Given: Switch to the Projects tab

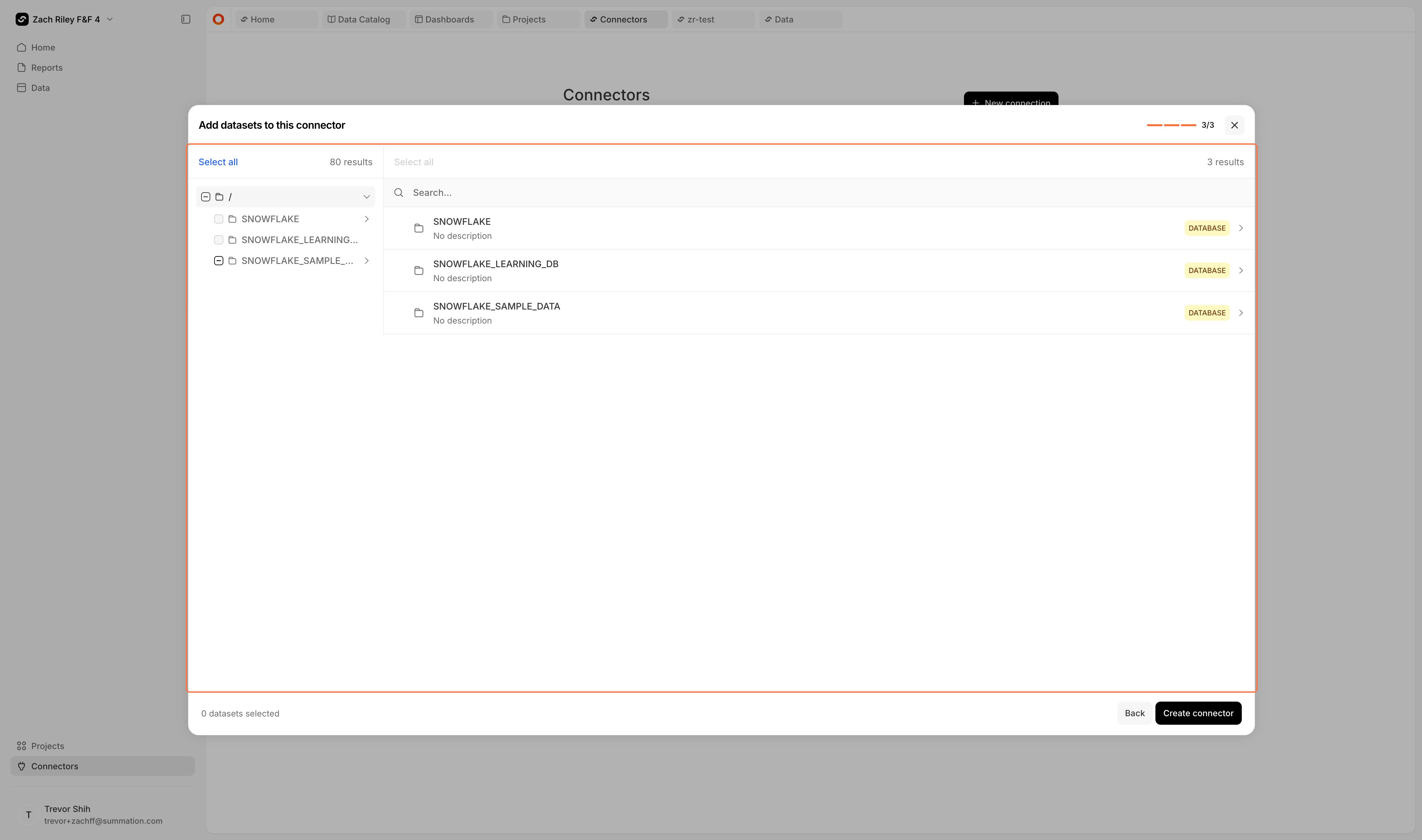Looking at the screenshot, I should click(538, 19).
